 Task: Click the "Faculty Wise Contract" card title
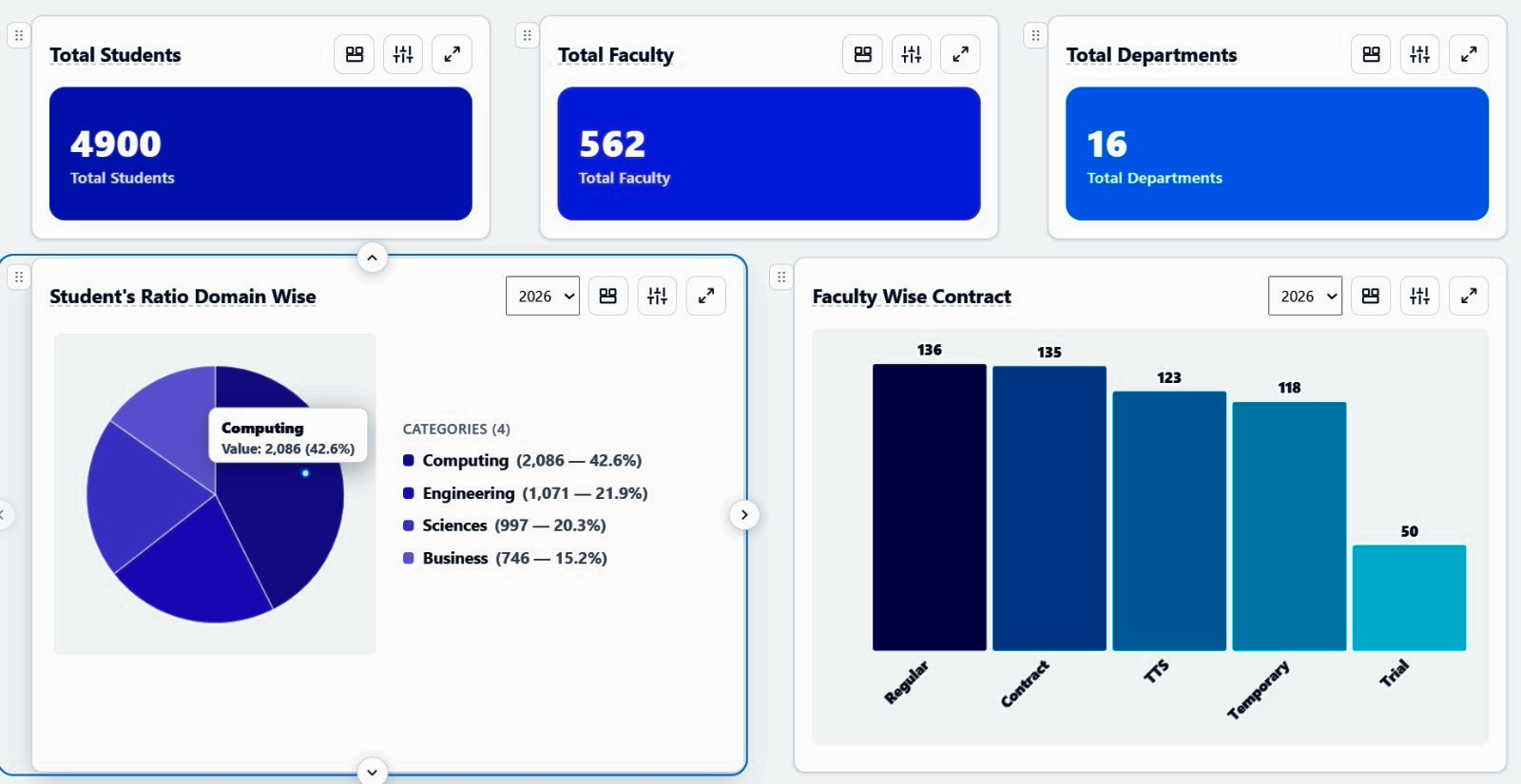[912, 296]
